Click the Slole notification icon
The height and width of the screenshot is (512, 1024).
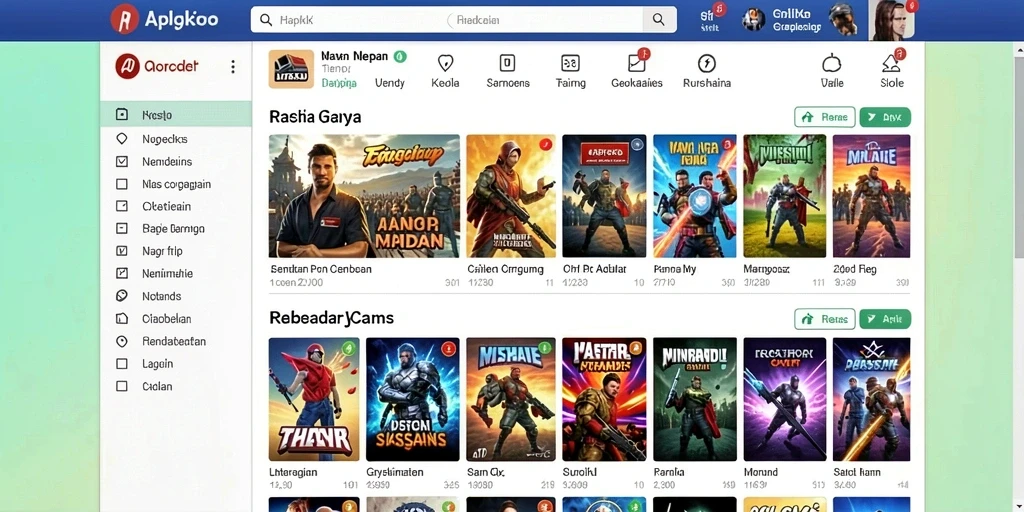[891, 63]
